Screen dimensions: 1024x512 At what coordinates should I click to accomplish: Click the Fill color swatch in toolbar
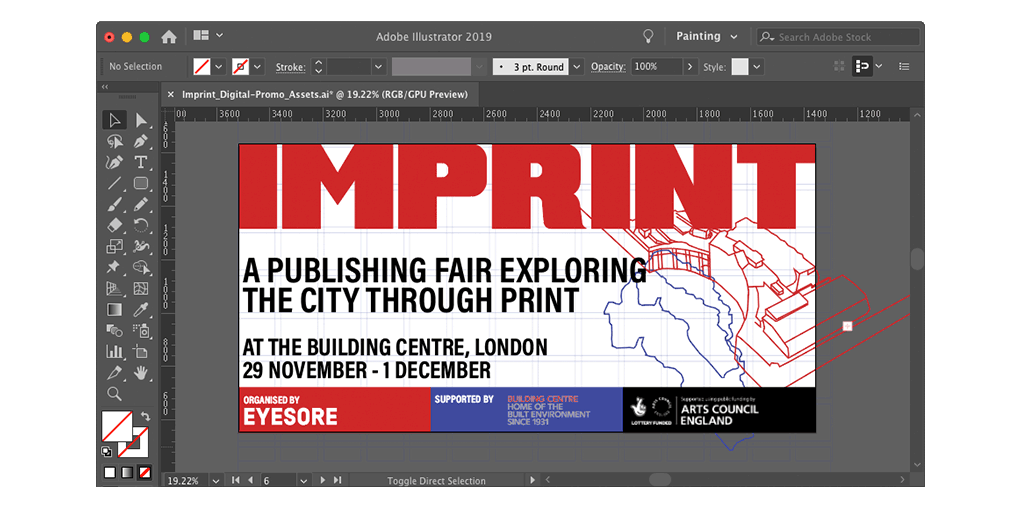(116, 426)
